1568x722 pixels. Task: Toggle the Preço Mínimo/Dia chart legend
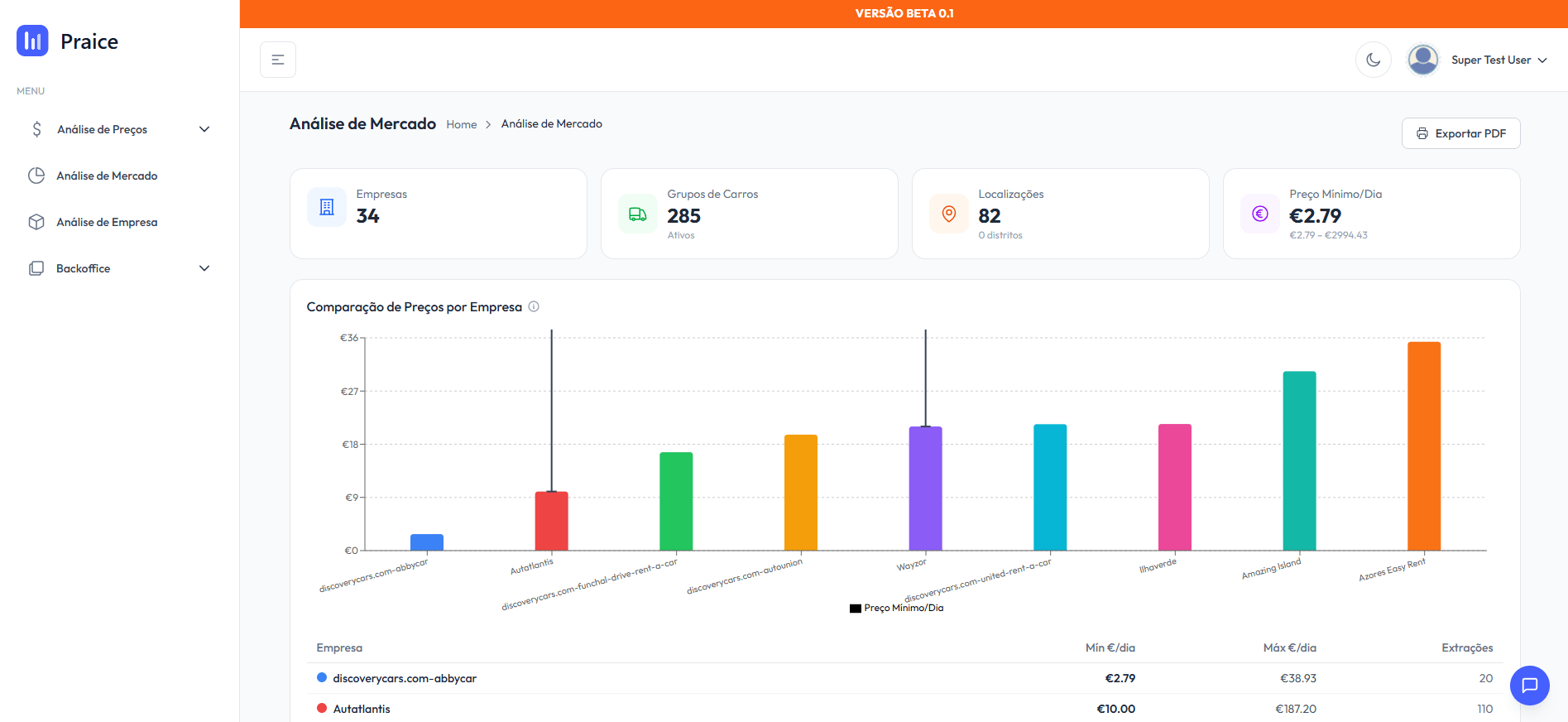tap(896, 608)
